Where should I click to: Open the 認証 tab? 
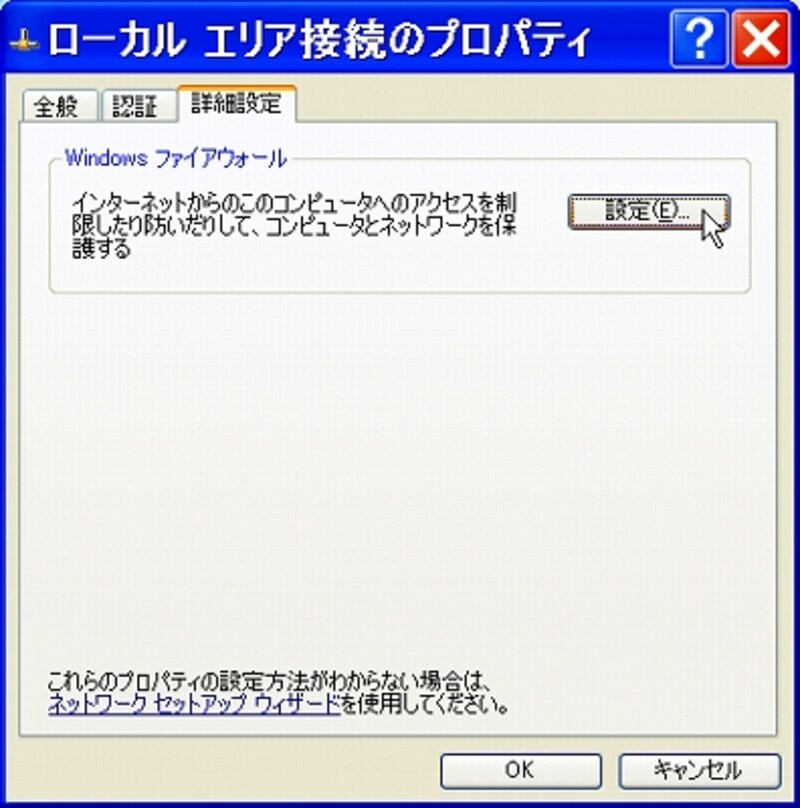pos(139,107)
